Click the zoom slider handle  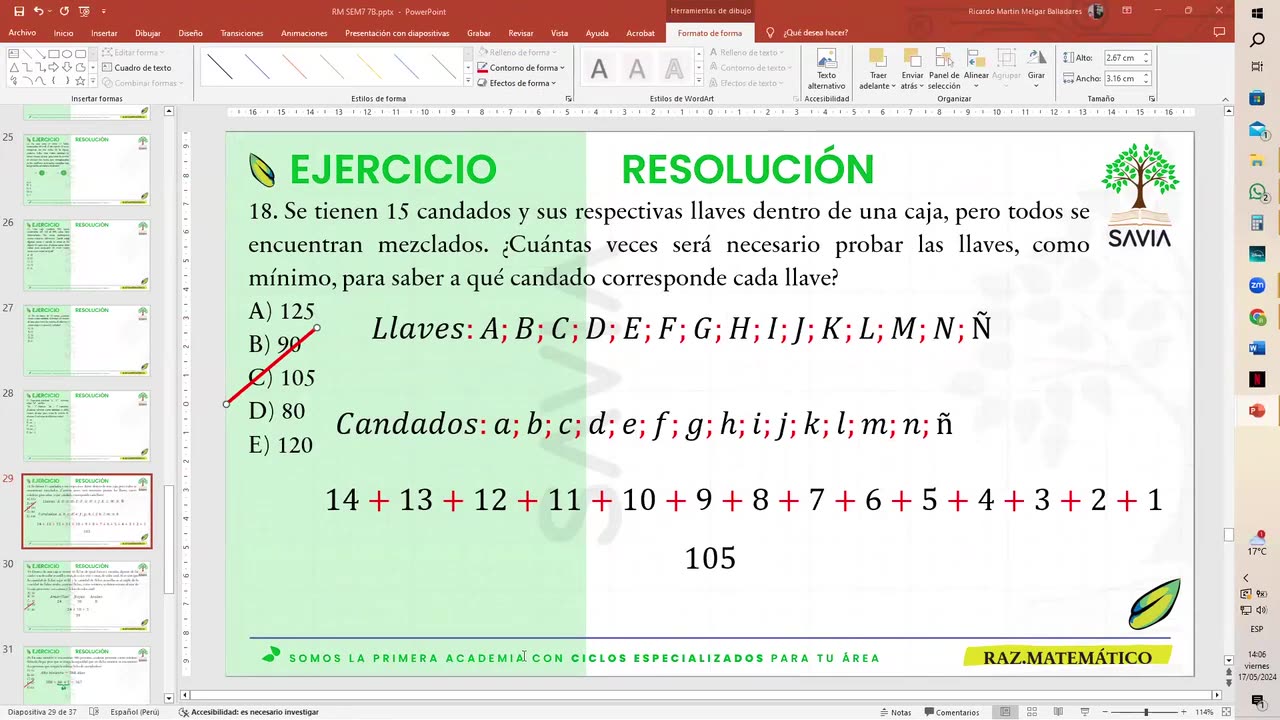point(1146,712)
